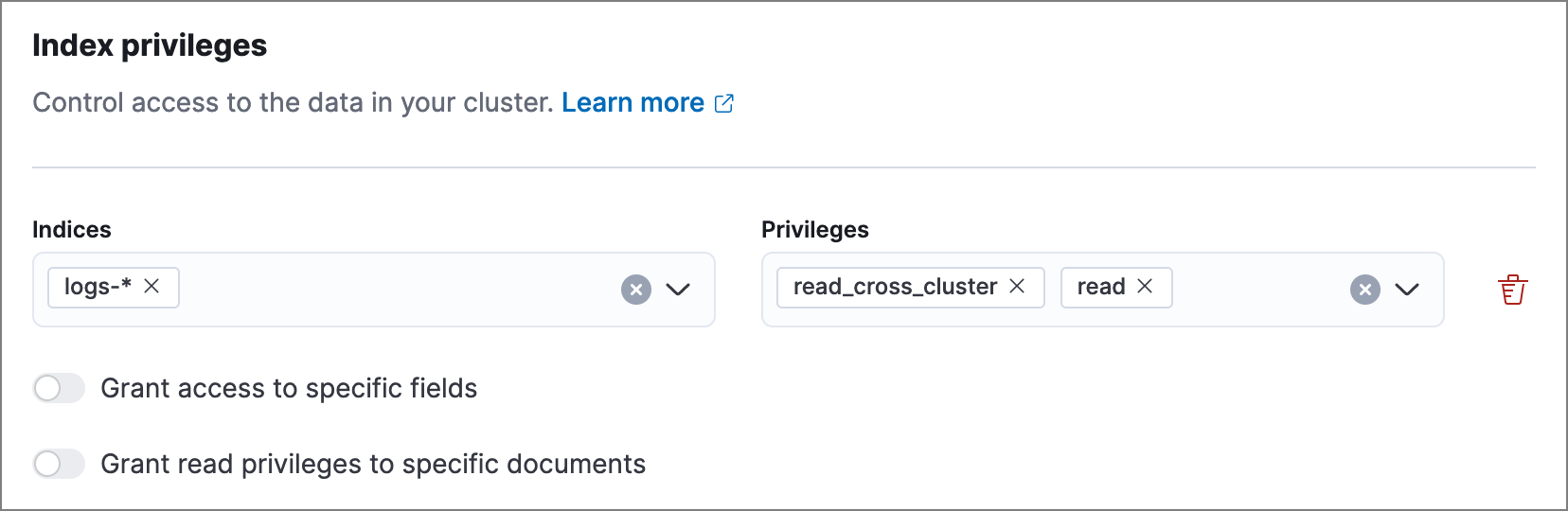Screen dimensions: 1568x511
Task: Remove the read privilege chip
Action: click(1145, 287)
